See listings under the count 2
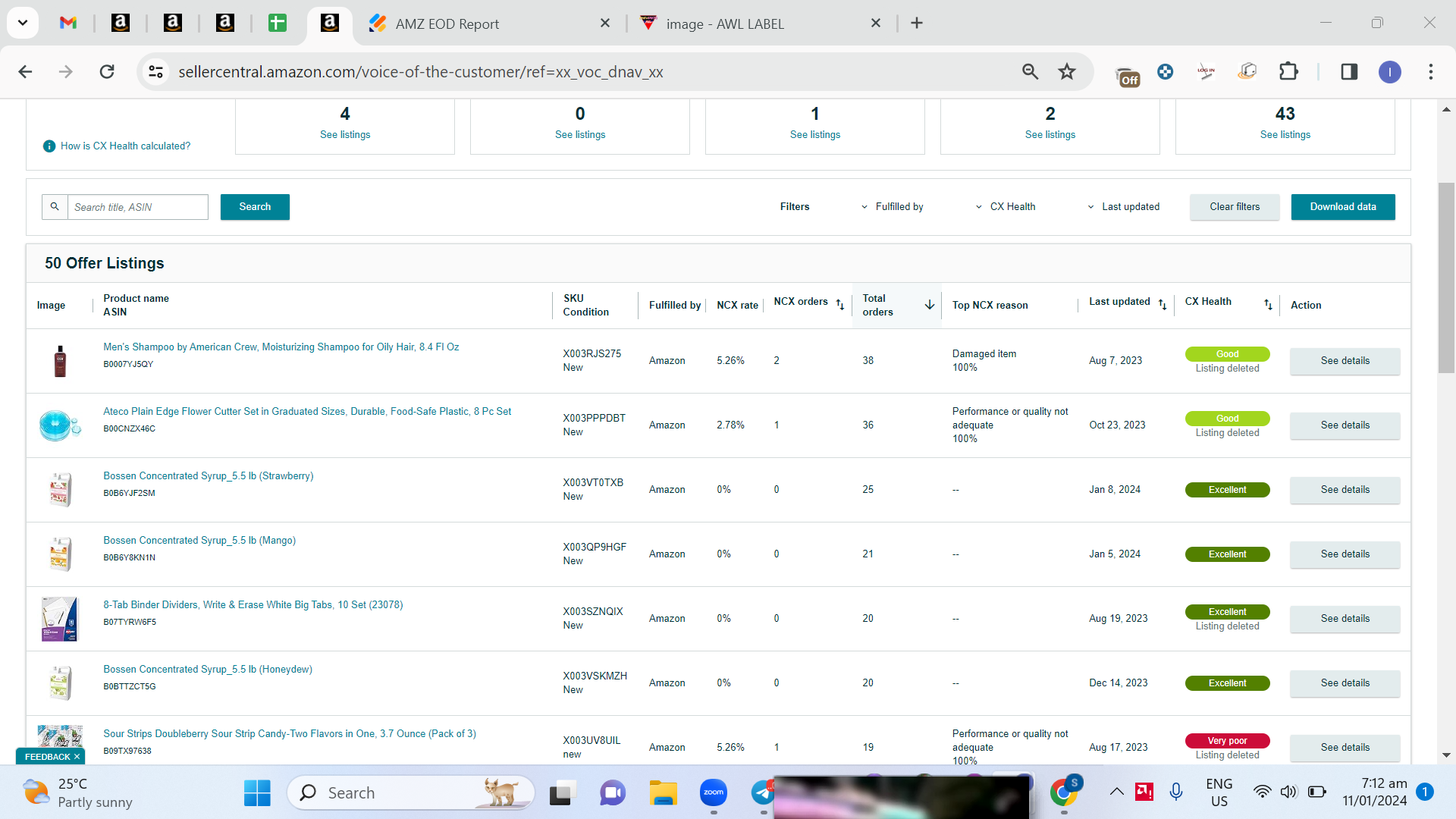This screenshot has width=1456, height=819. click(x=1050, y=135)
